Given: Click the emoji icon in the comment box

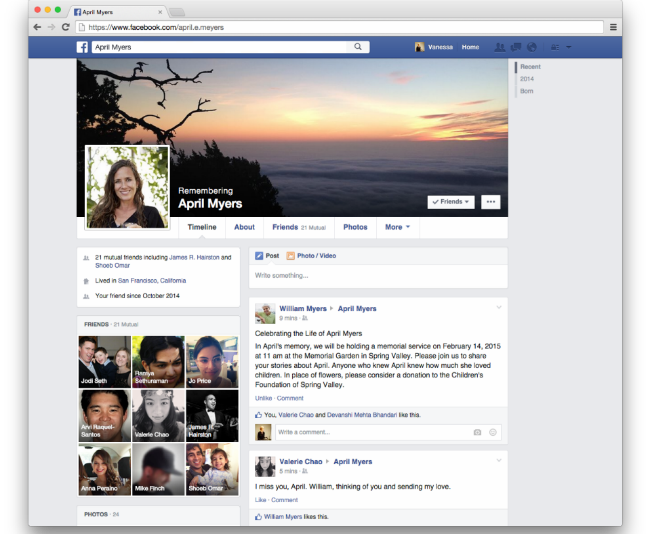Looking at the screenshot, I should pyautogui.click(x=493, y=432).
